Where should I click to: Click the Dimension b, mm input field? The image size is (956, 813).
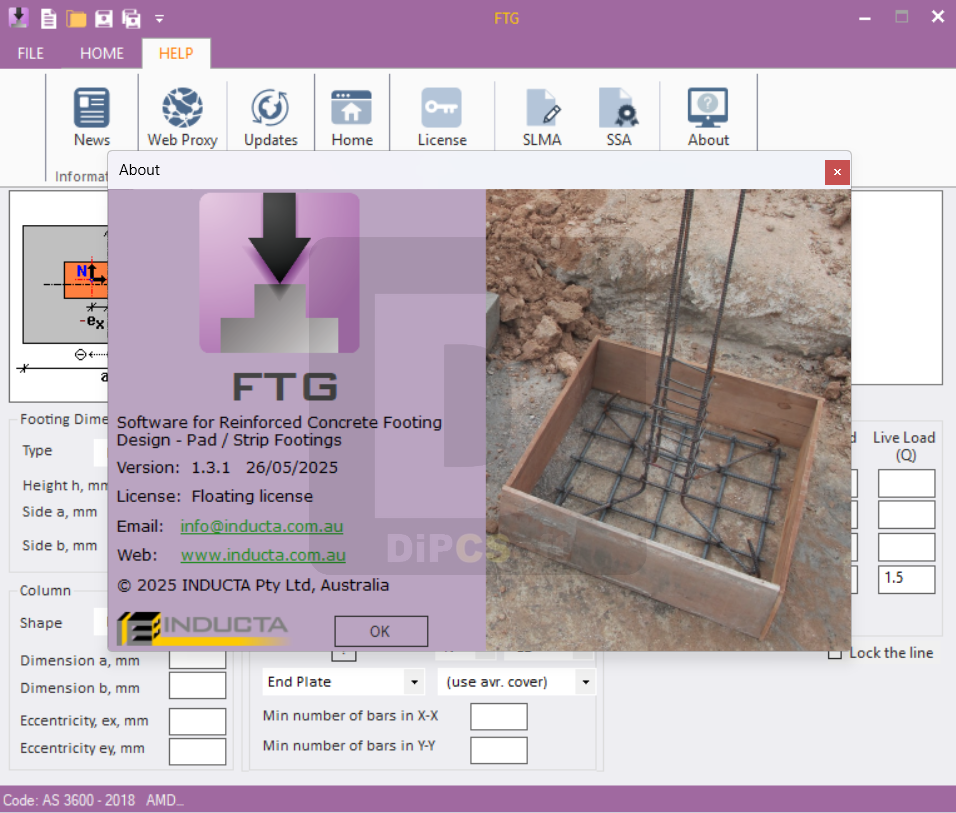[x=198, y=686]
